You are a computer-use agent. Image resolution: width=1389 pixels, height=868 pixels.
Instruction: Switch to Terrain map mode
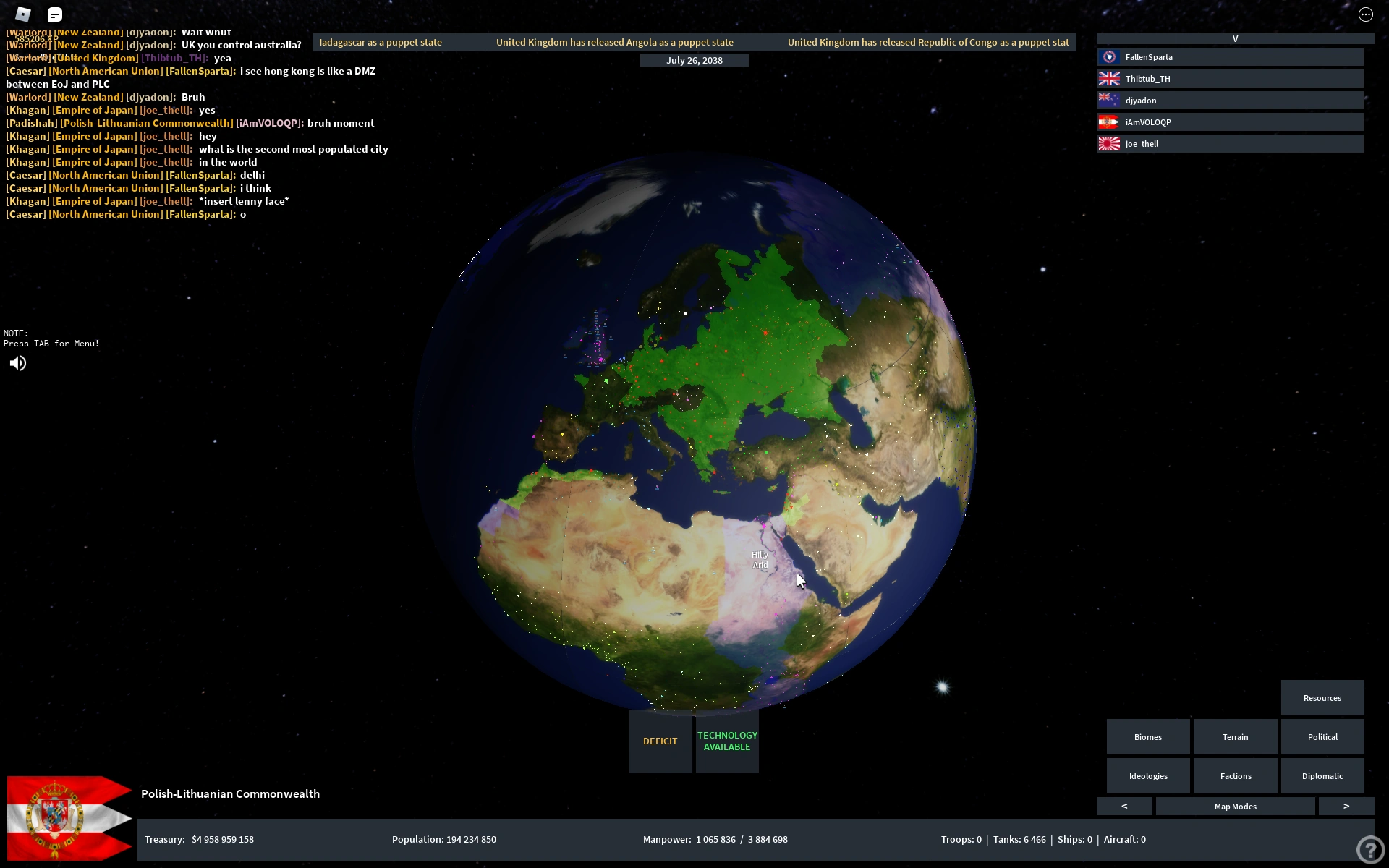(x=1235, y=737)
